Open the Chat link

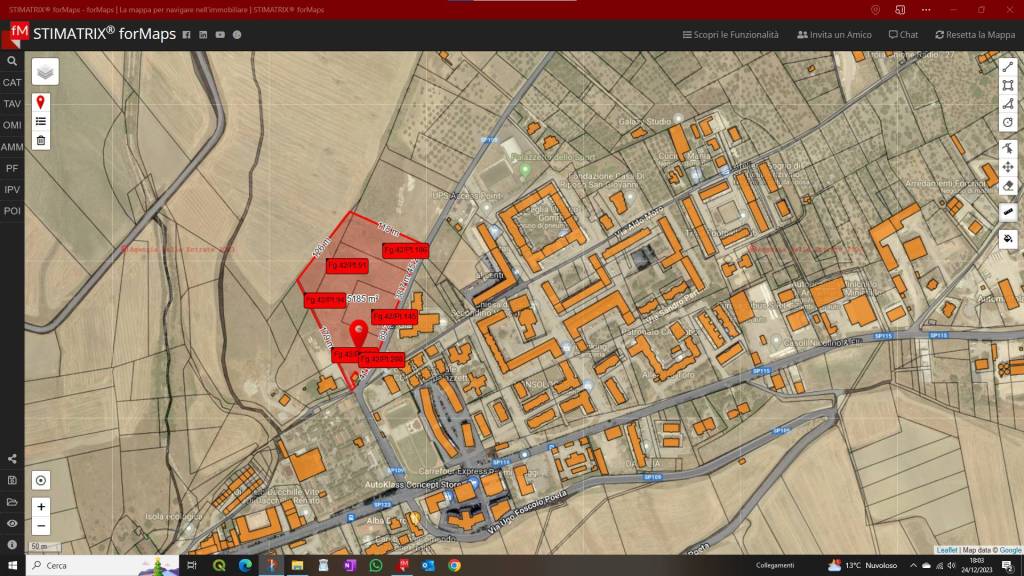click(x=903, y=35)
